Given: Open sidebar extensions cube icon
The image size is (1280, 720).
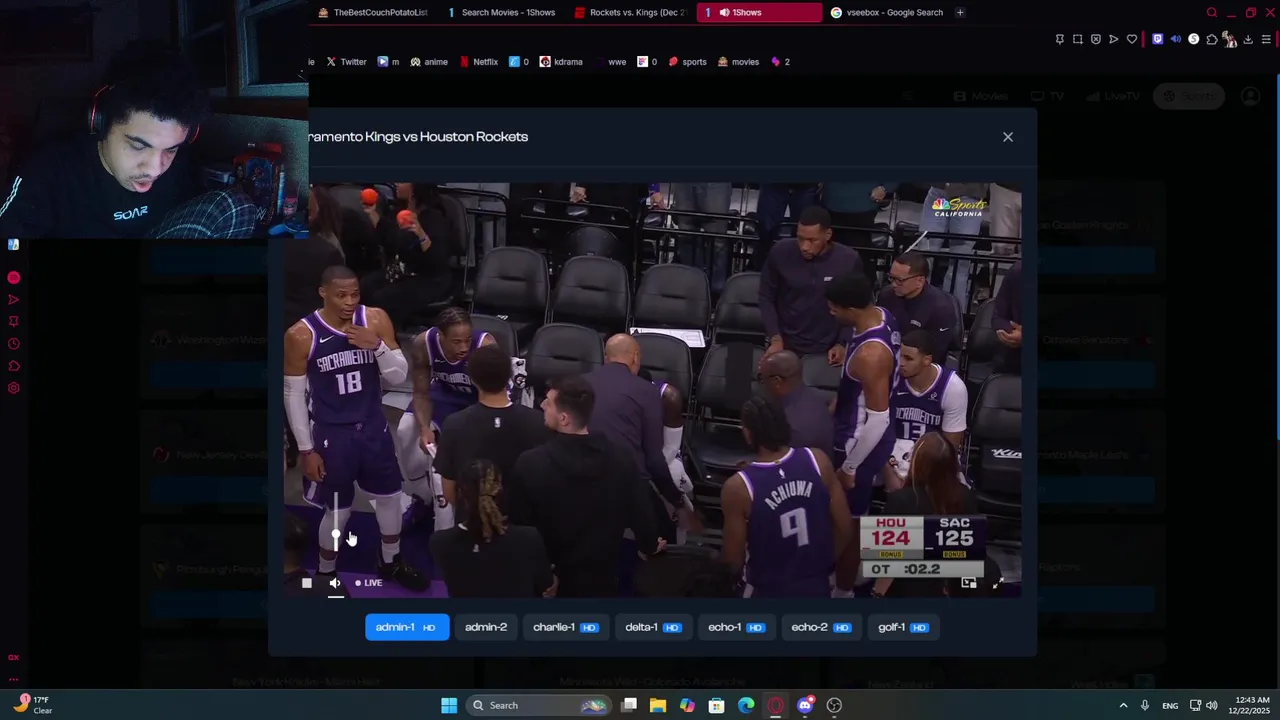Looking at the screenshot, I should tap(14, 366).
